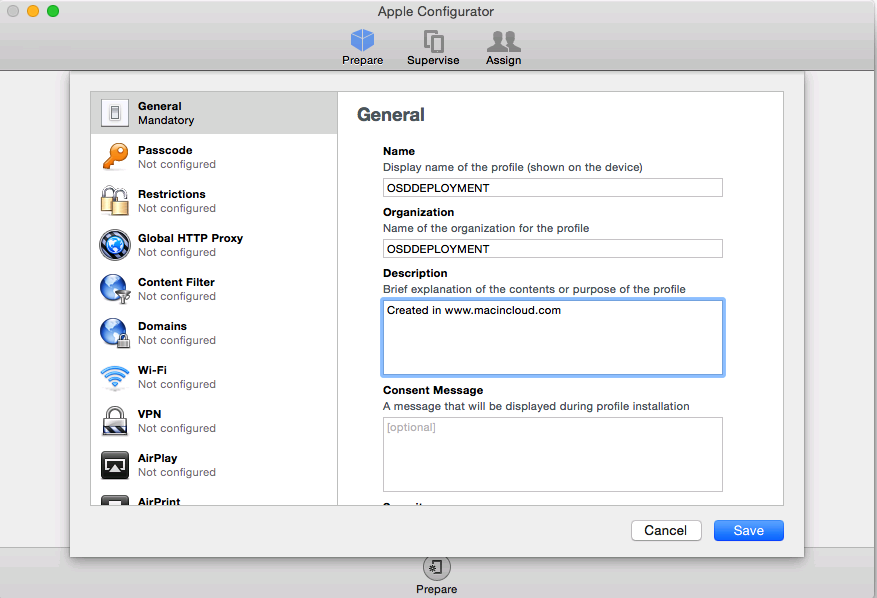Select the AirPrint item in the sidebar
Viewport: 877px width, 598px height.
tap(159, 501)
